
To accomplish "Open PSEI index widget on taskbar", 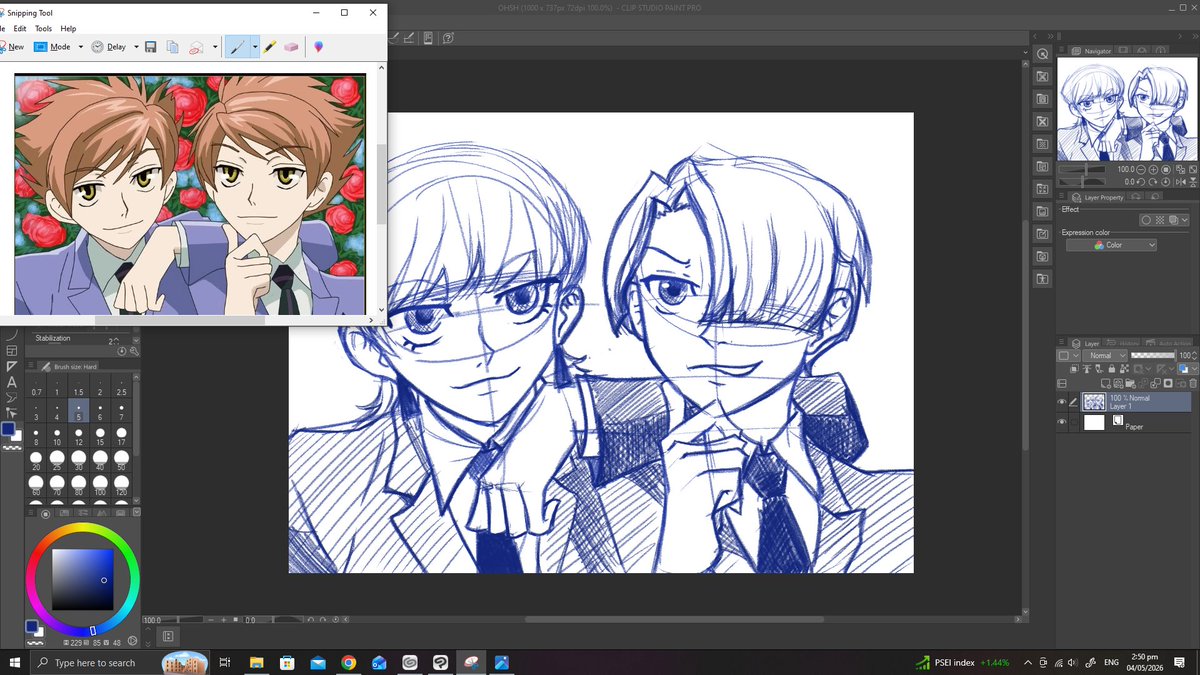I will [x=962, y=662].
